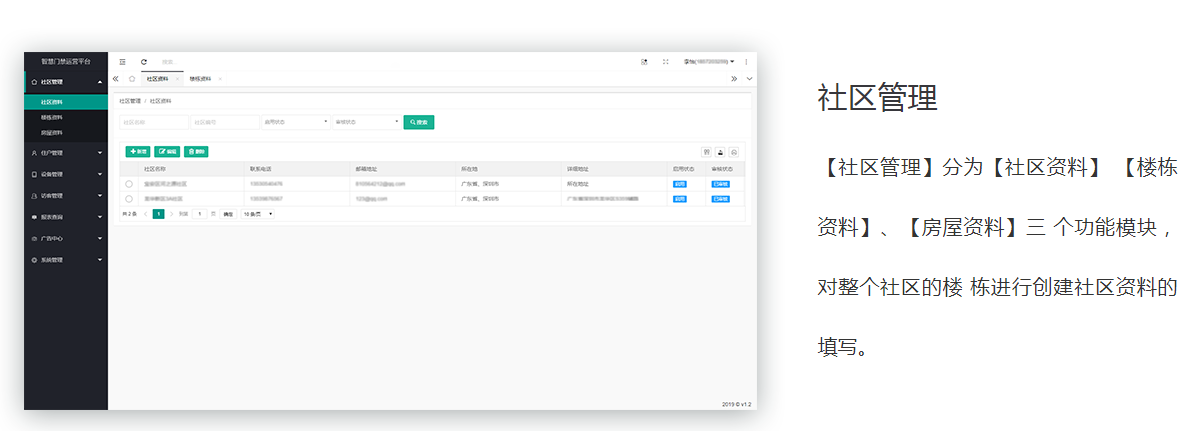Screen dimensions: 1197x431
Task: Open the 审核状态 filter dropdown
Action: point(366,121)
